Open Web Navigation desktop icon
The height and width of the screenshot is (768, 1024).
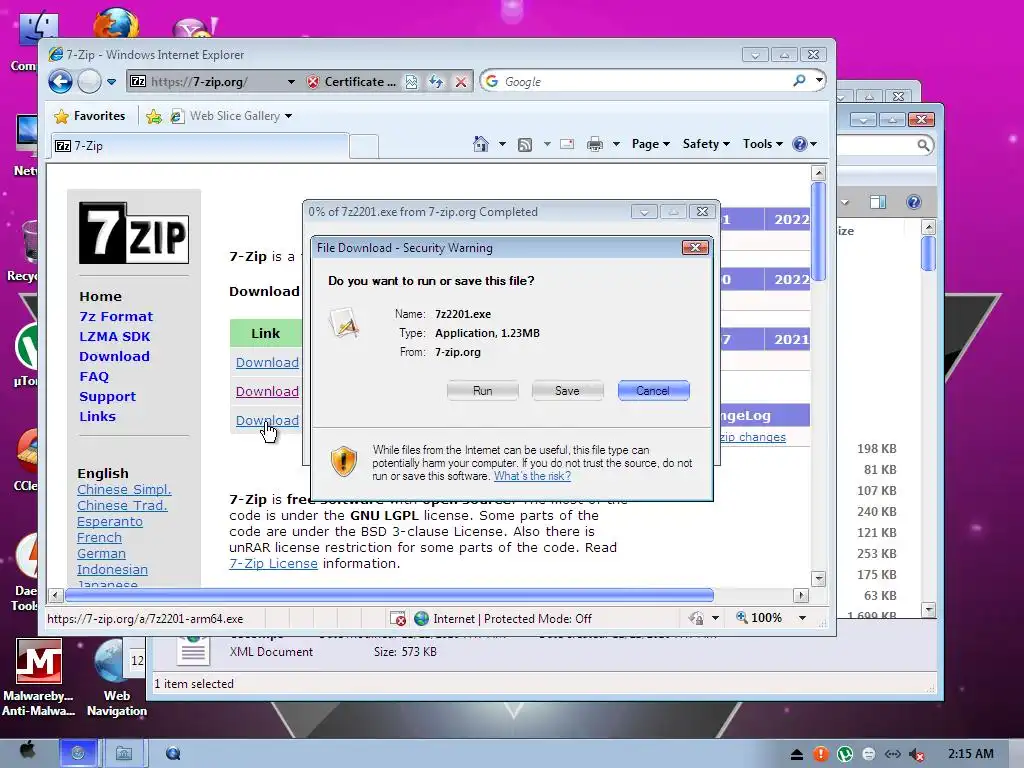coord(117,678)
